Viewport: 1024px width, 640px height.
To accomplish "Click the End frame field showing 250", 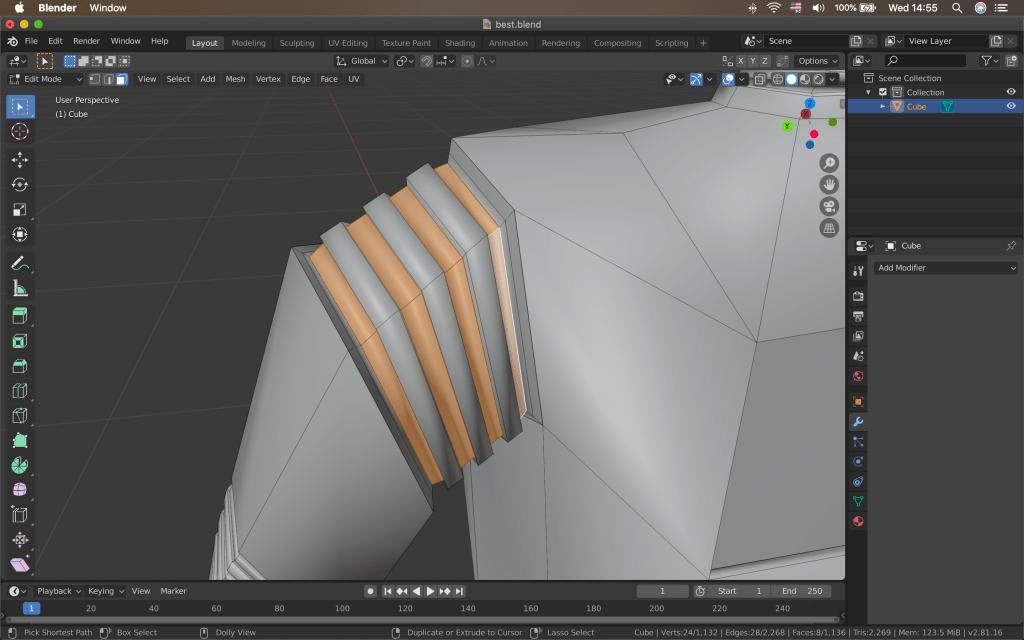I will tap(802, 591).
